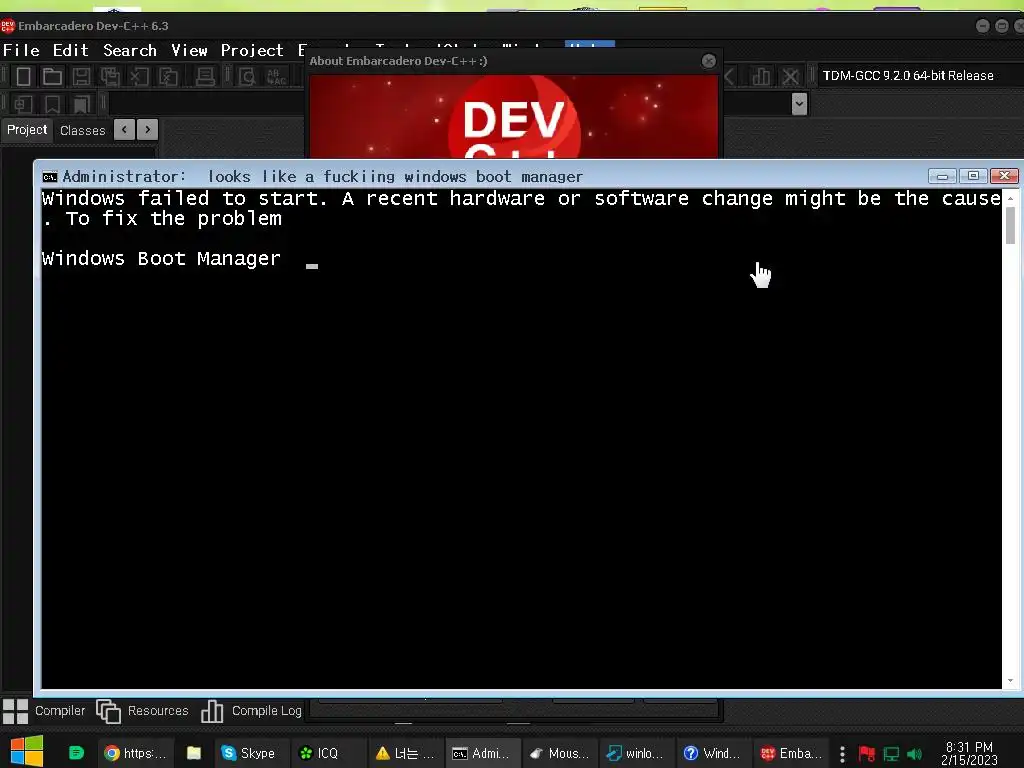Click the back arrow toolbar icon right of About dialog
Image resolution: width=1024 pixels, height=768 pixels.
[730, 76]
